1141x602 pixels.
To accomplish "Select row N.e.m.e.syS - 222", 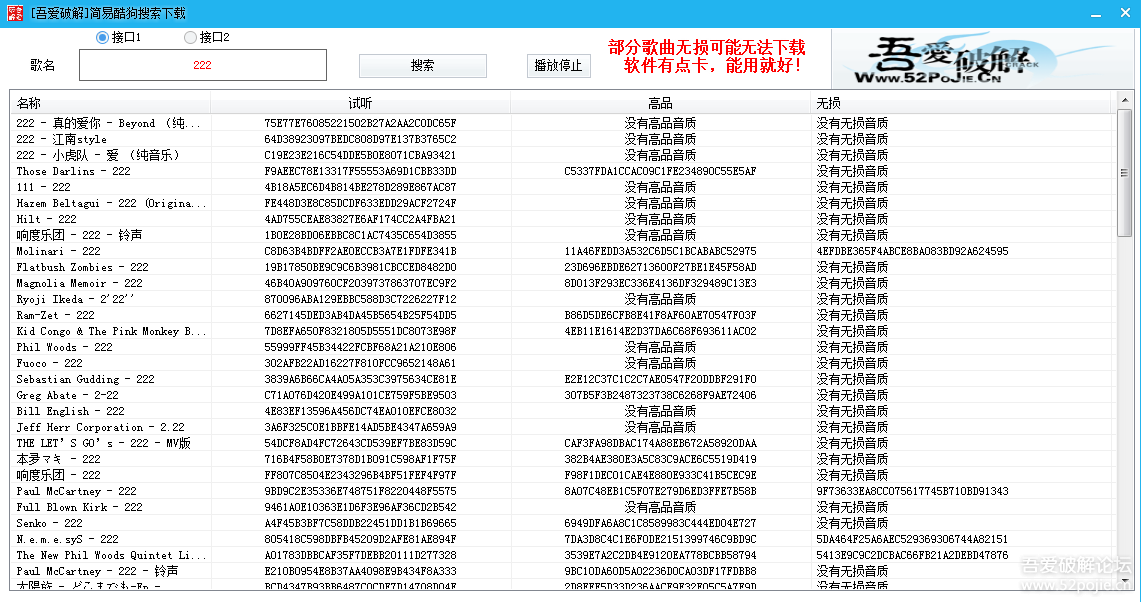I will pyautogui.click(x=560, y=539).
